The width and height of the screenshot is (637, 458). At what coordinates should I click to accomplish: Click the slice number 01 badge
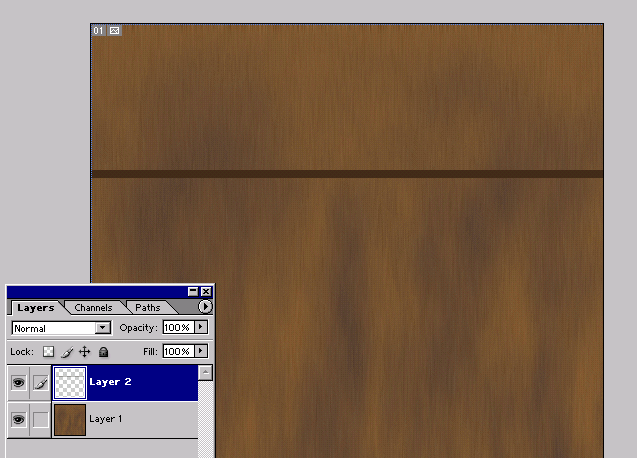point(98,30)
